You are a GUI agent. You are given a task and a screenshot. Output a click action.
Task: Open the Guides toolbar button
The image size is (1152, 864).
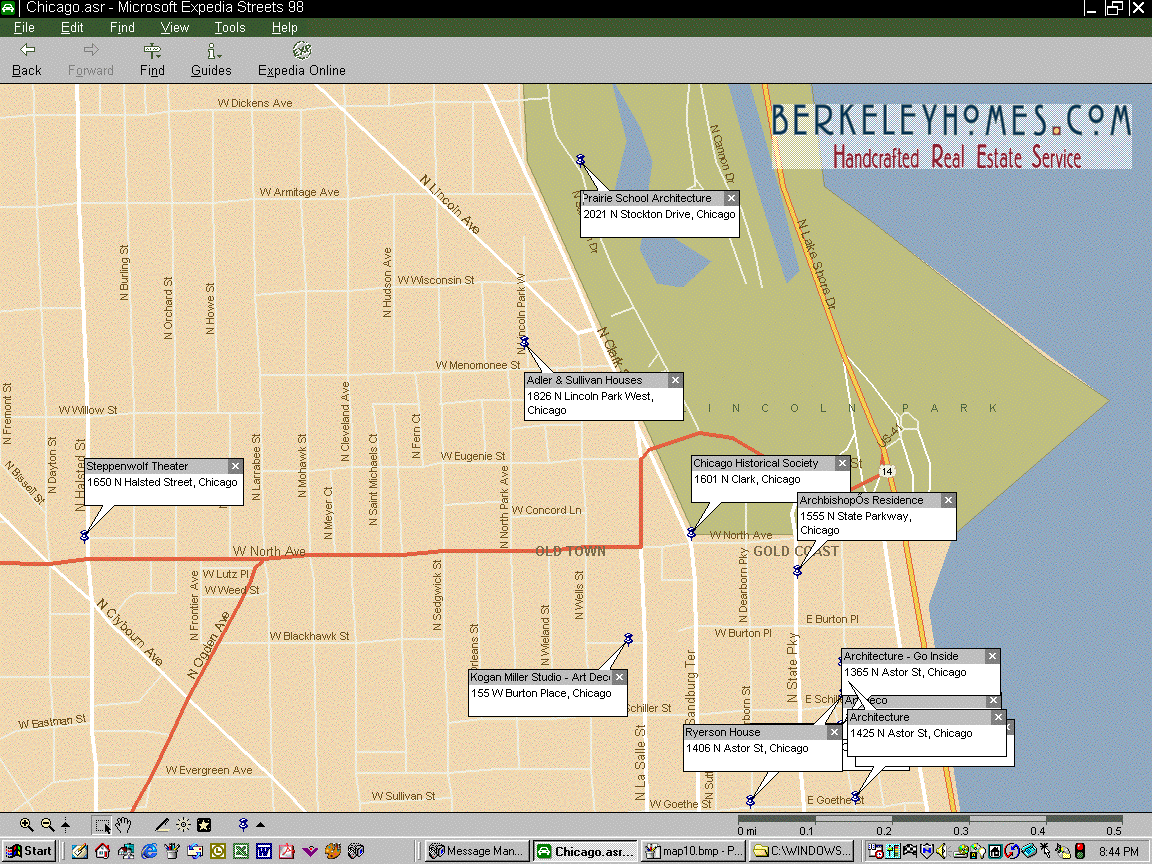click(211, 60)
